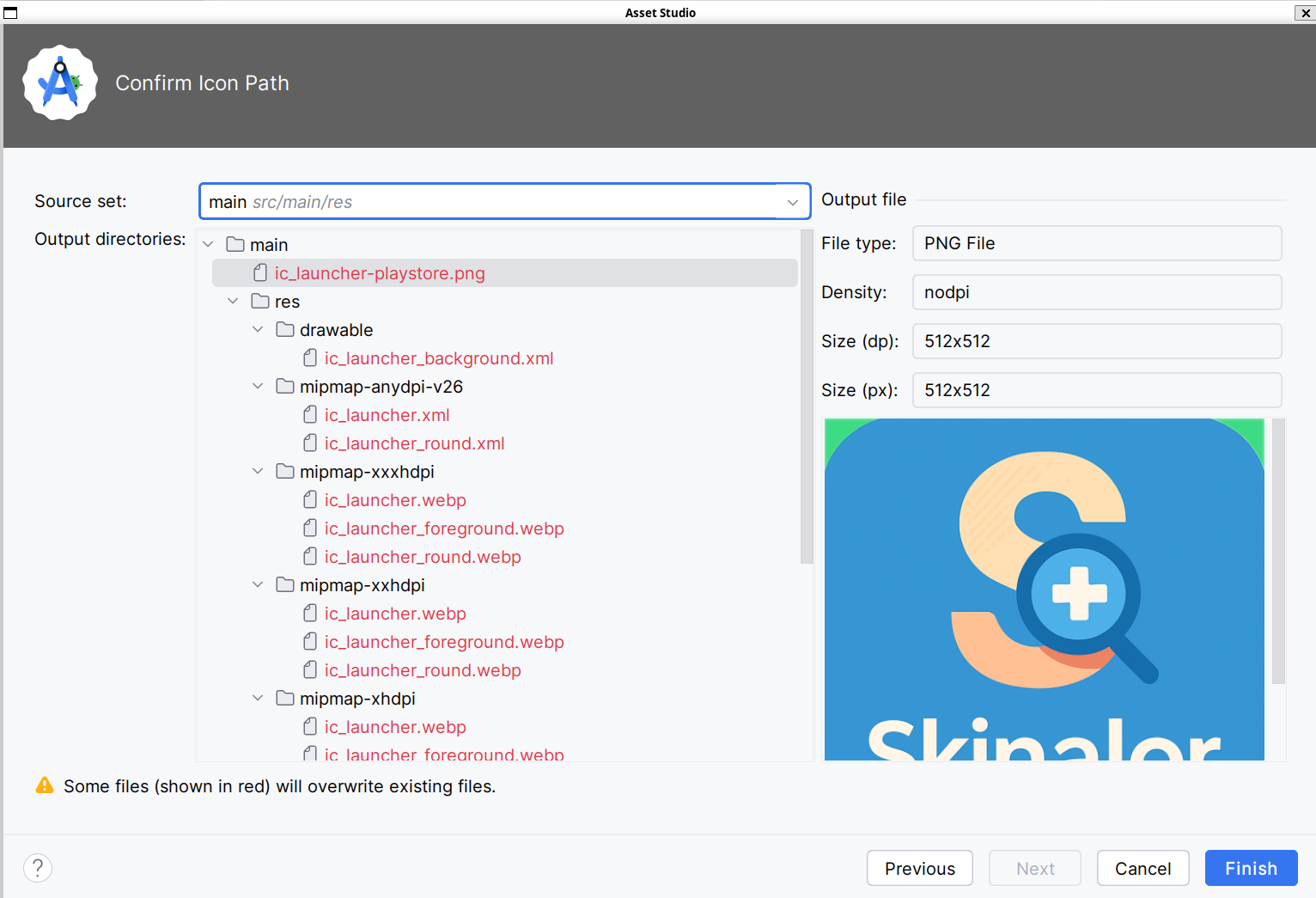Select ic_launcher.webp under mipmap-xhdpi
The width and height of the screenshot is (1316, 898).
[x=395, y=727]
